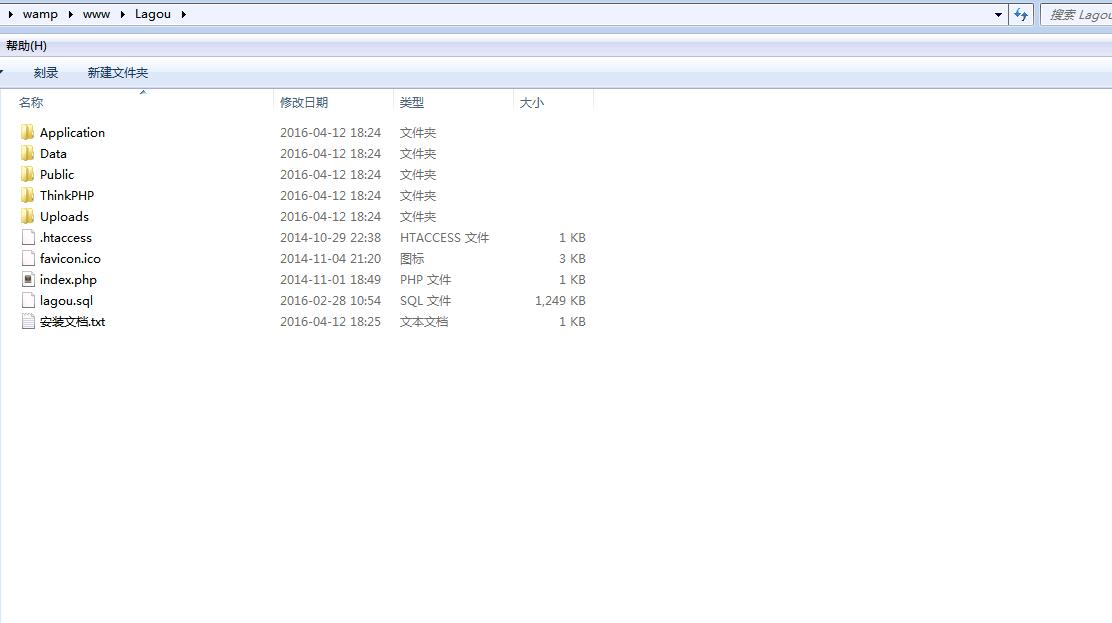Image resolution: width=1112 pixels, height=623 pixels.
Task: Sort files by 名称 column header
Action: point(31,103)
